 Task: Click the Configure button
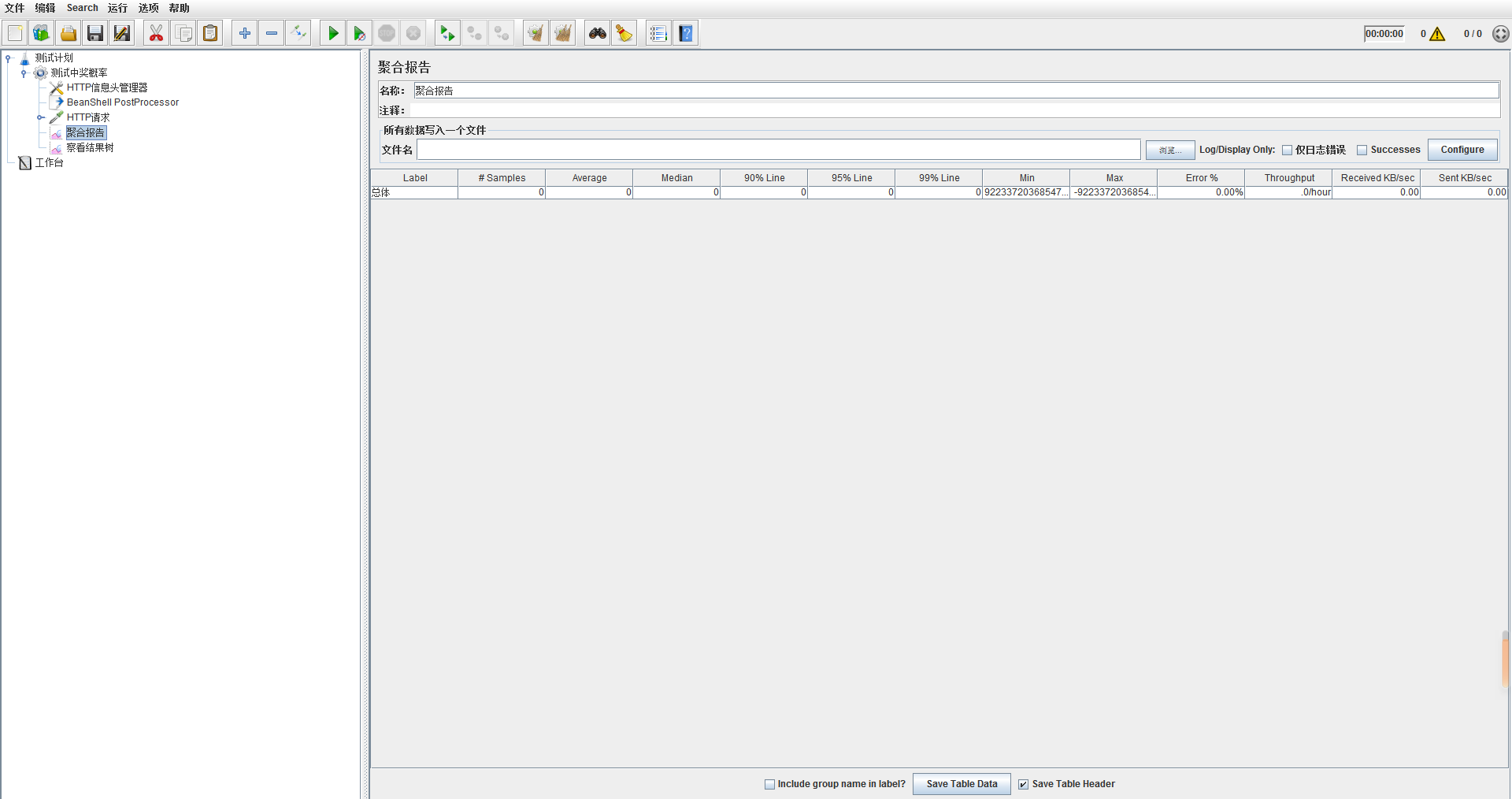pyautogui.click(x=1462, y=150)
